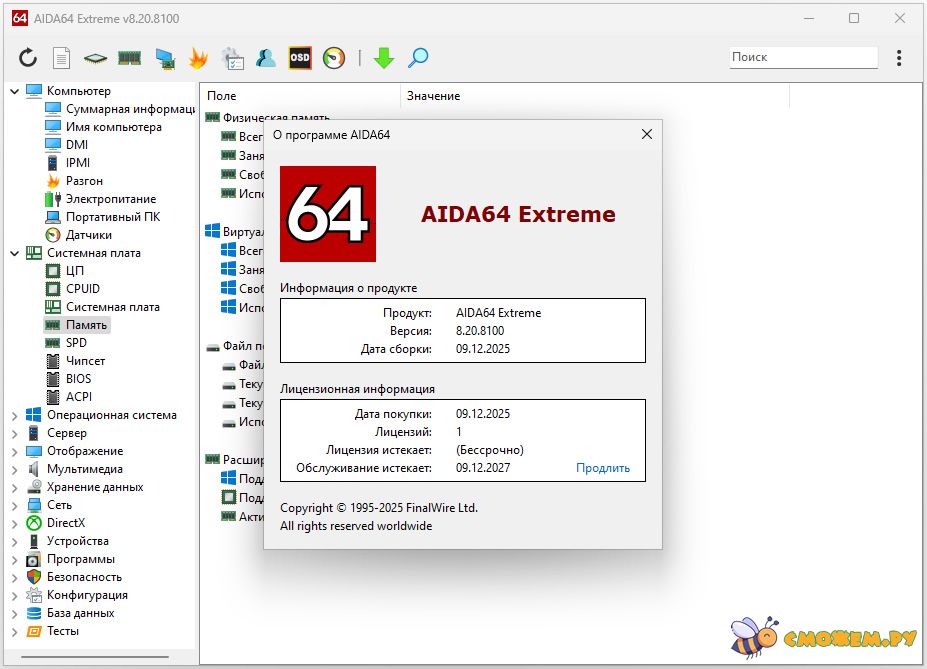
Task: Open the OSD panel toolbar icon
Action: (300, 58)
